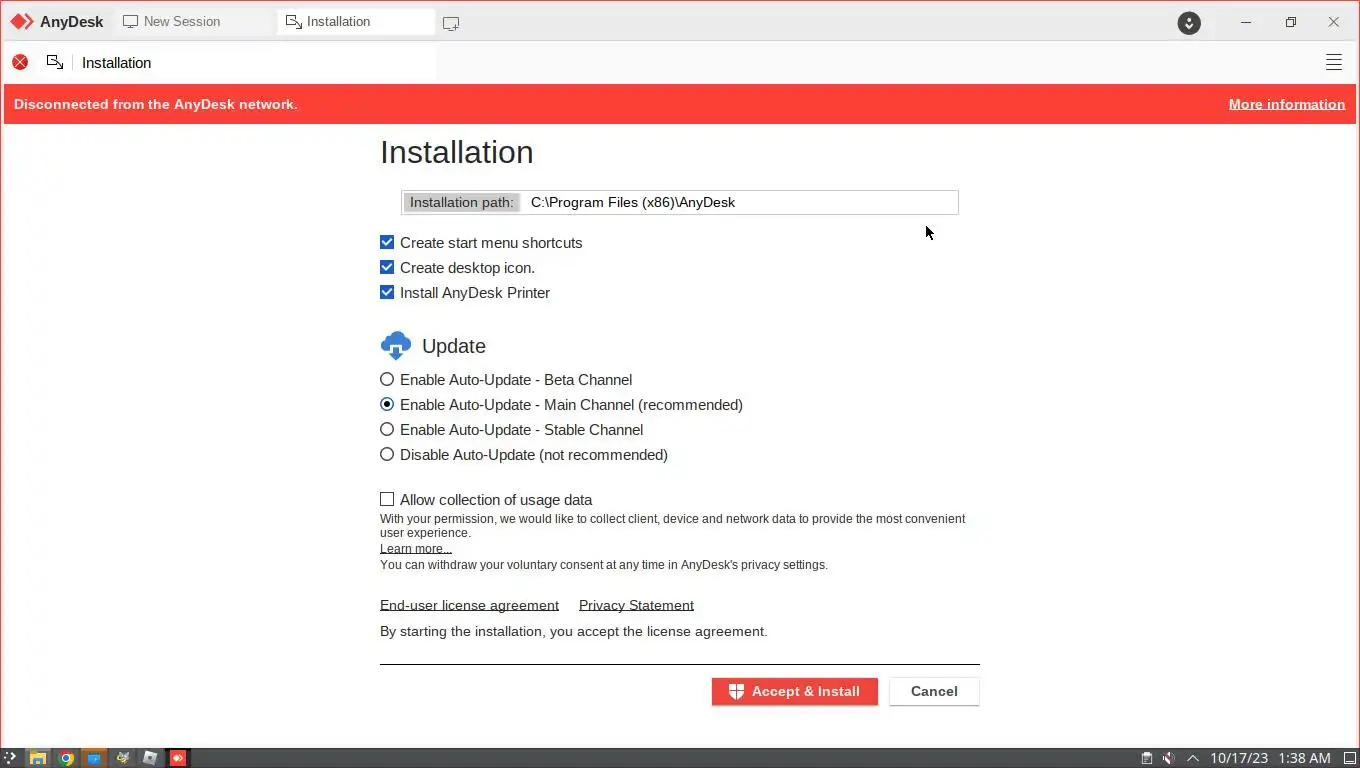Close the Installation tab with the red X
This screenshot has height=768, width=1360.
pyautogui.click(x=20, y=62)
